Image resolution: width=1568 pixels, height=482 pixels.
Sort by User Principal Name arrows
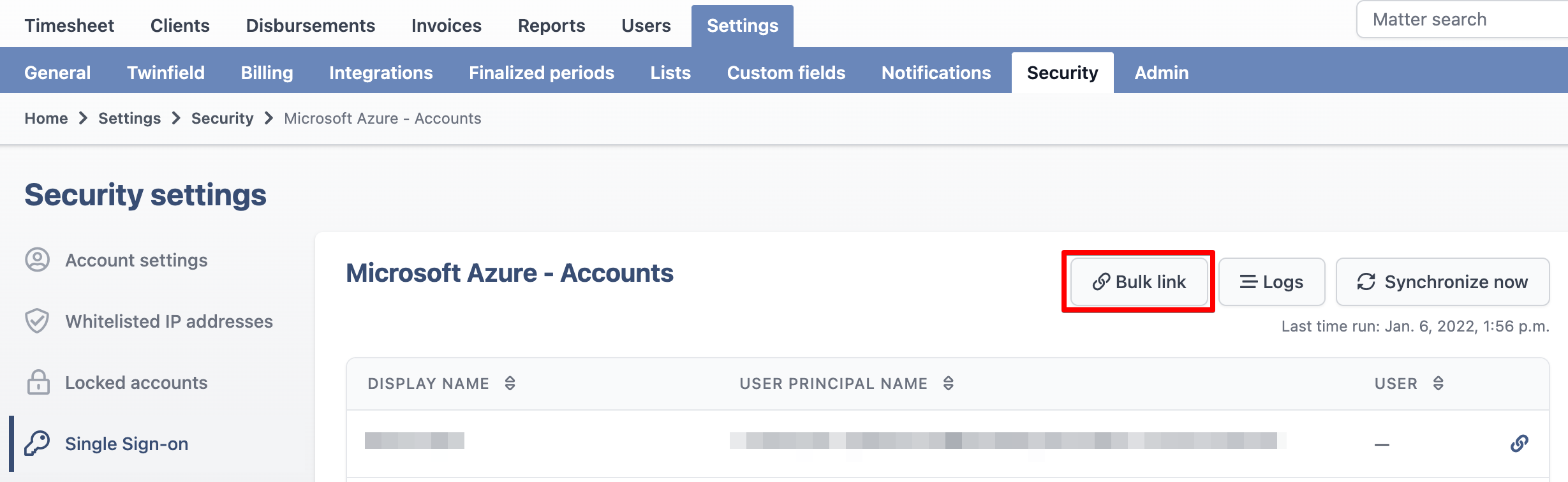pos(948,383)
